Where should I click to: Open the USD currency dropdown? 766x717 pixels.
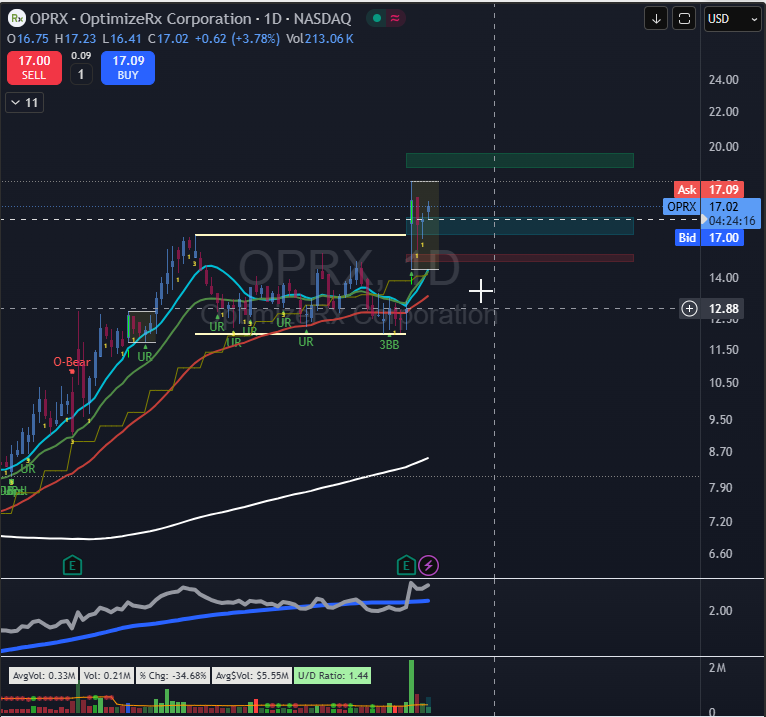click(x=732, y=19)
